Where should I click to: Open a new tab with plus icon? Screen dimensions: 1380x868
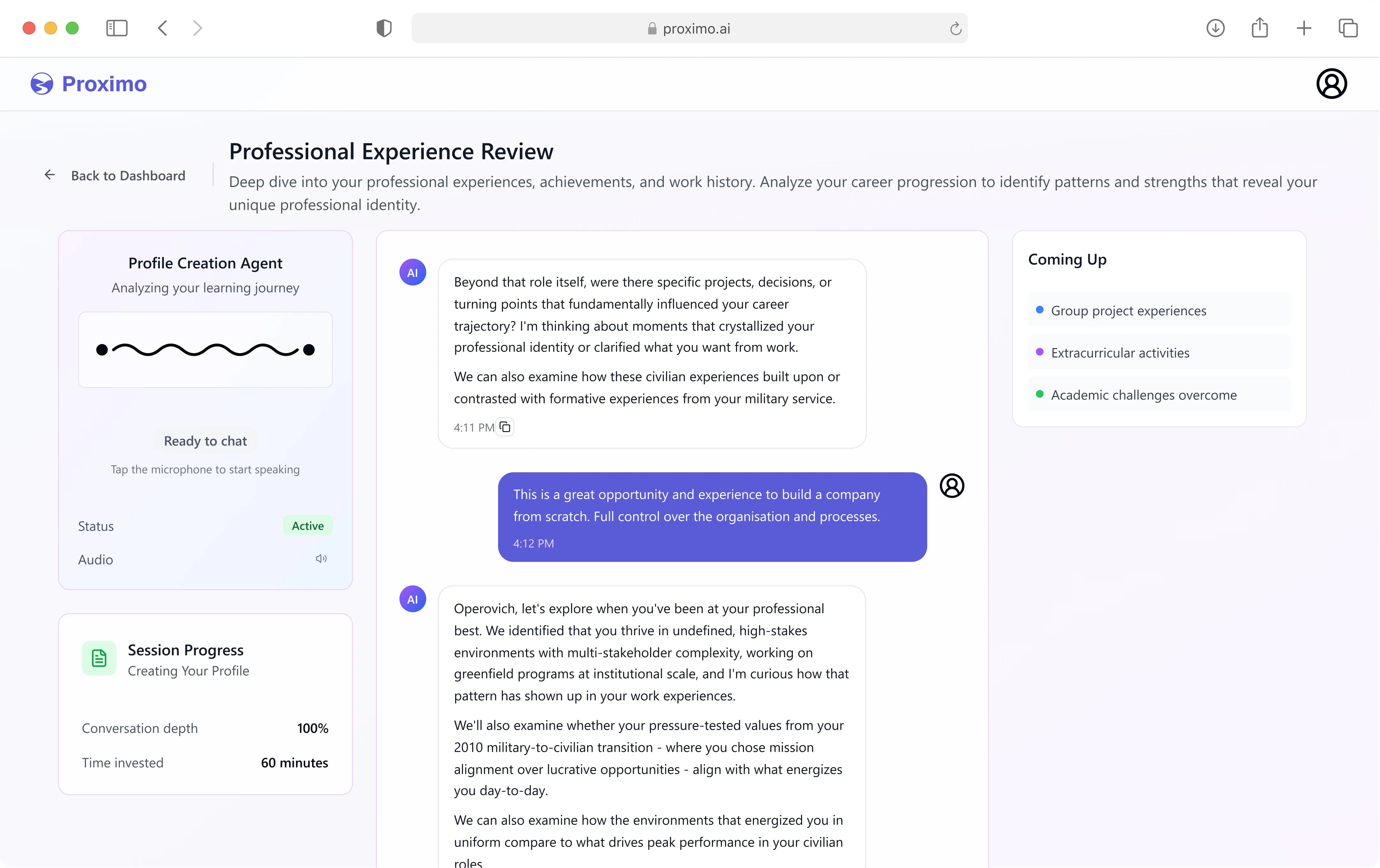click(x=1304, y=28)
